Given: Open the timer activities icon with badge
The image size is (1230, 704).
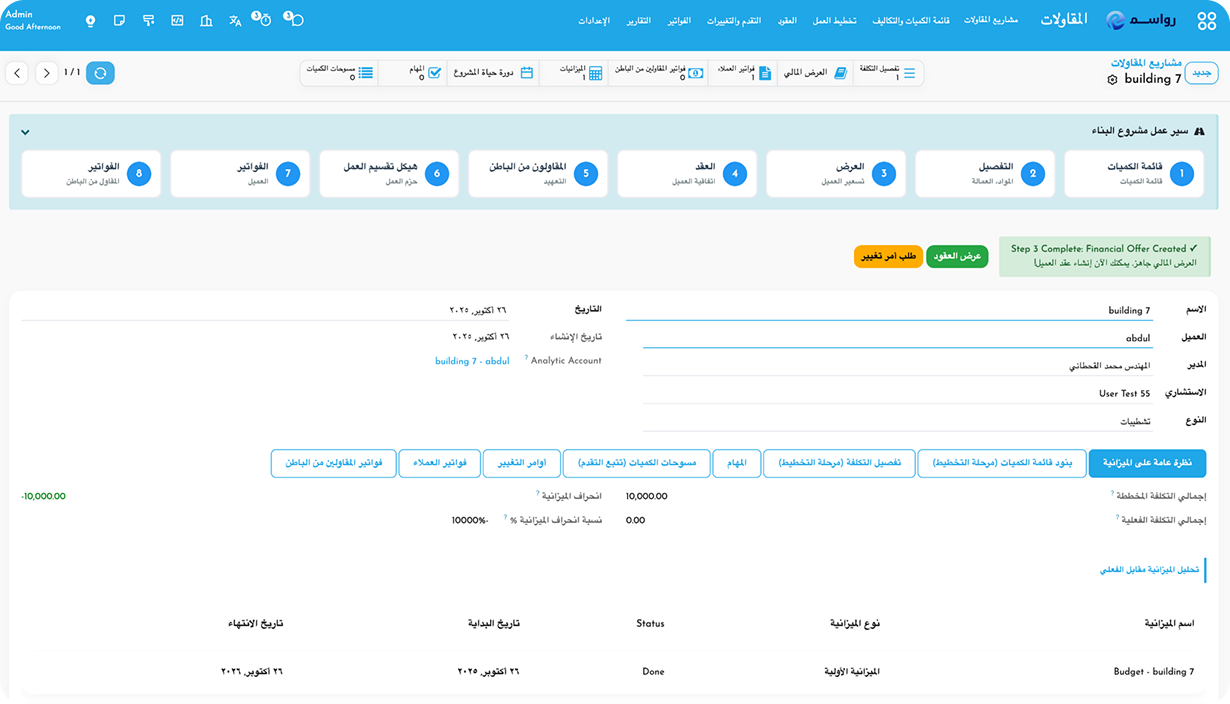Looking at the screenshot, I should (263, 20).
